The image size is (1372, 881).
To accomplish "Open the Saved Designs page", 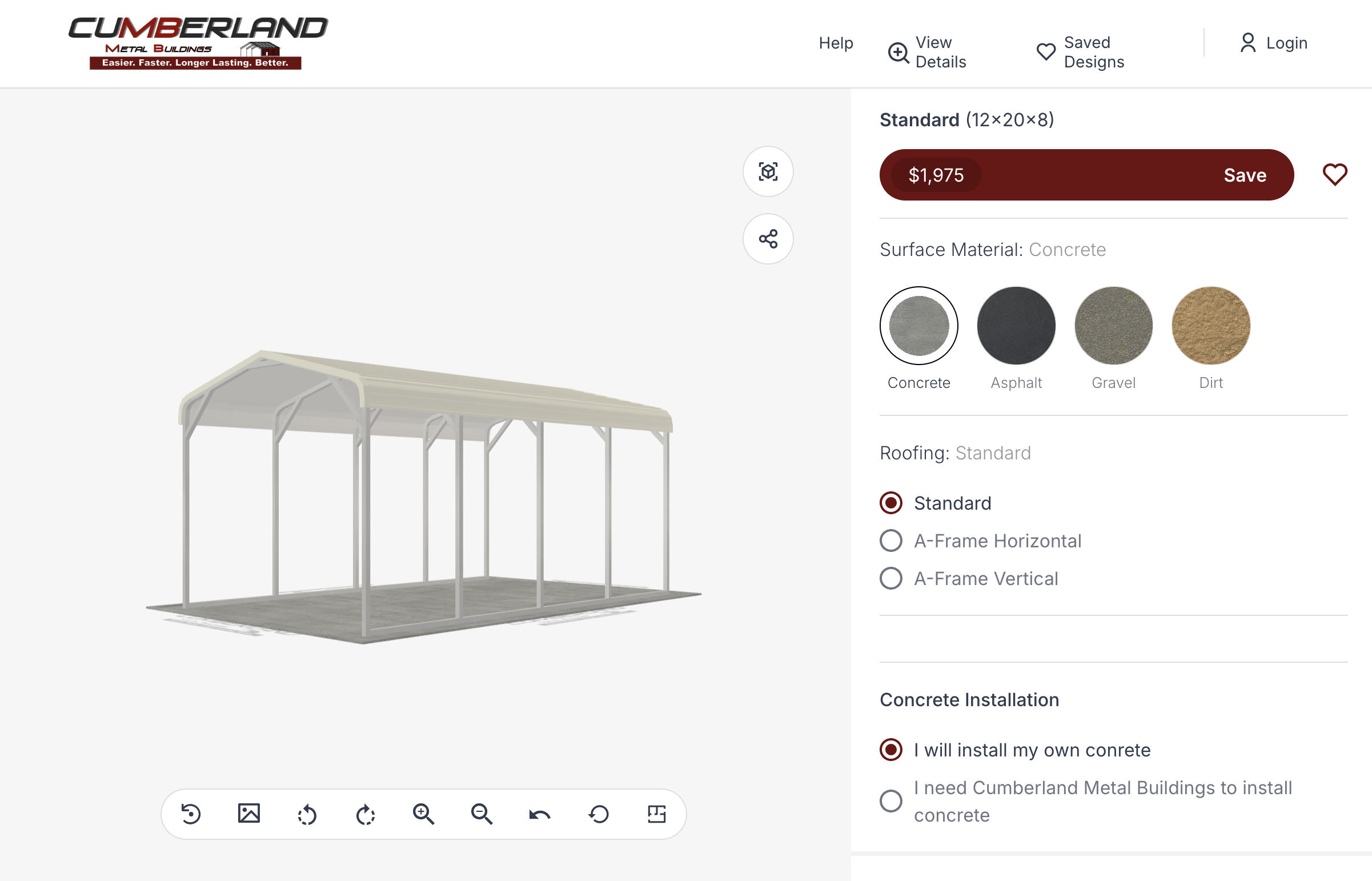I will click(1081, 51).
